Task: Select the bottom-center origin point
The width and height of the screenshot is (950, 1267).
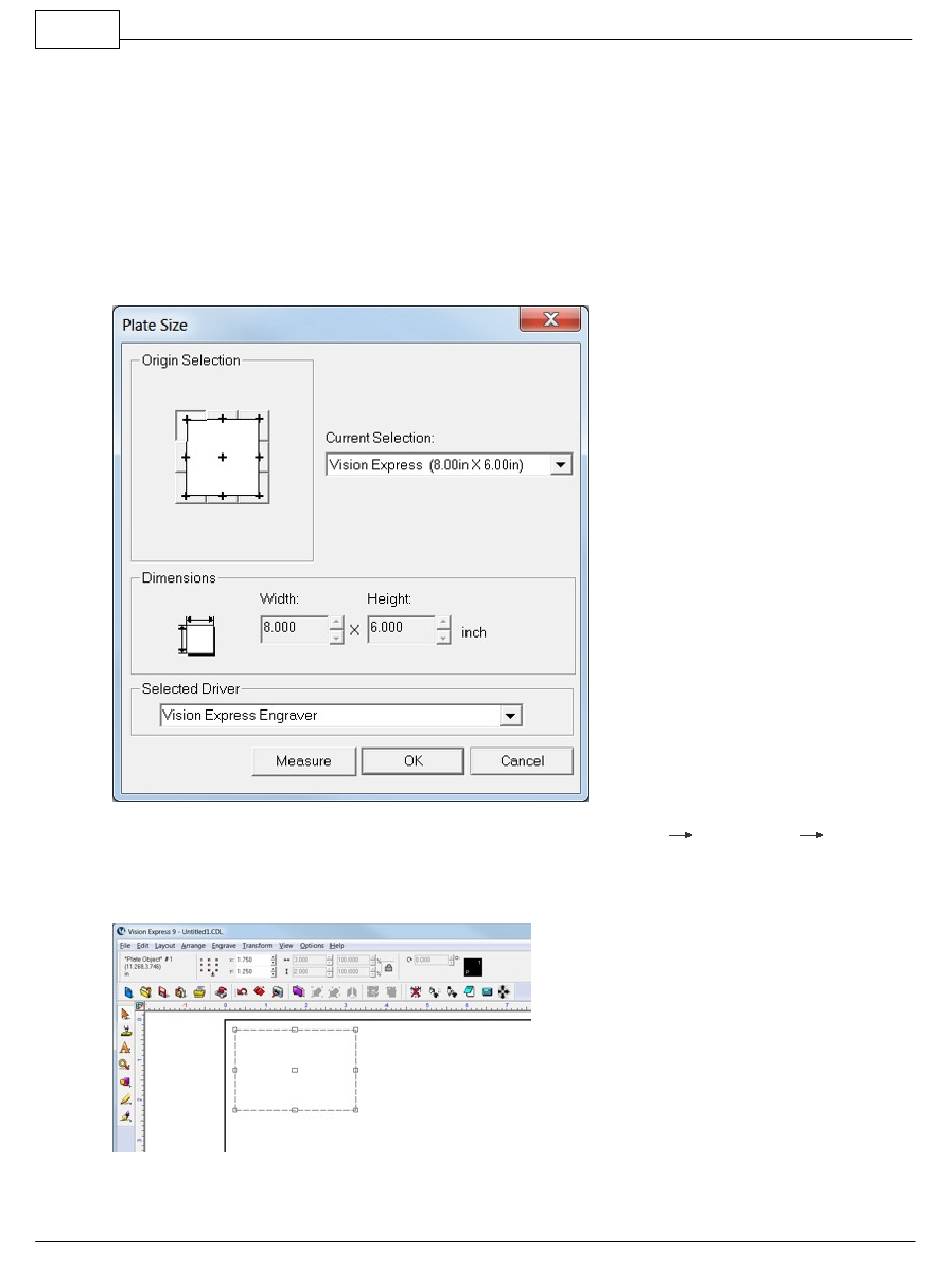Action: (x=222, y=495)
